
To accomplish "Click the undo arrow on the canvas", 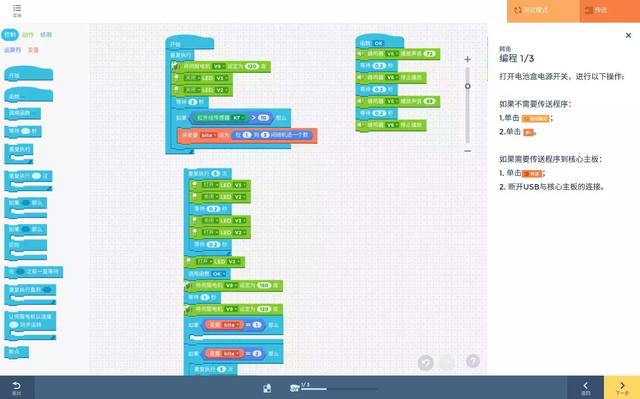I will coord(425,362).
